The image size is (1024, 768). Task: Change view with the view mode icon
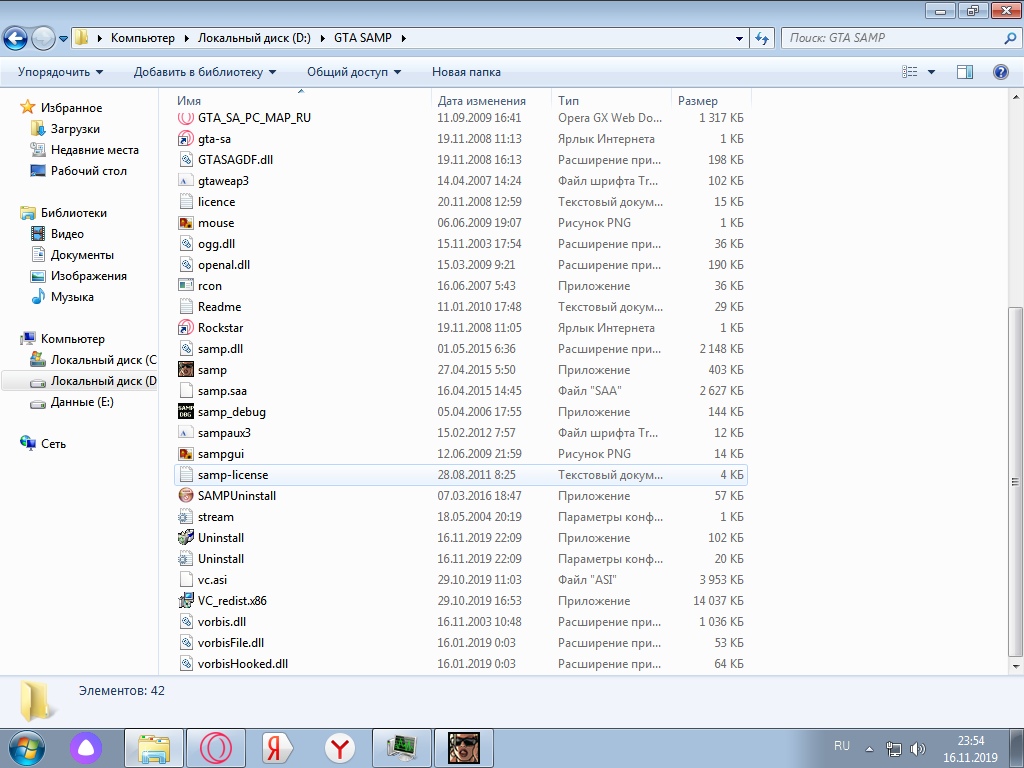tap(910, 72)
